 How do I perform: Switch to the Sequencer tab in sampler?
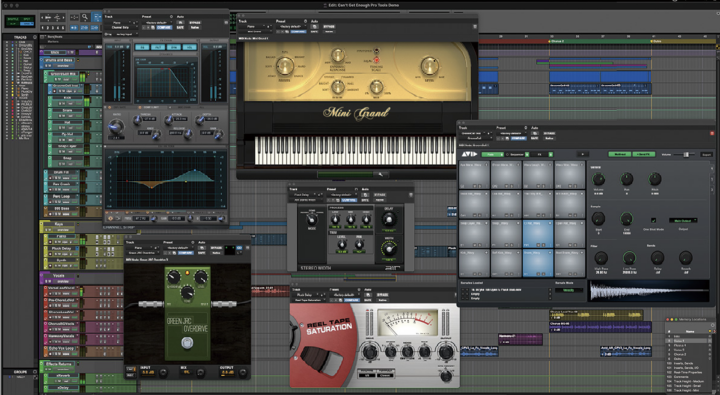(517, 154)
